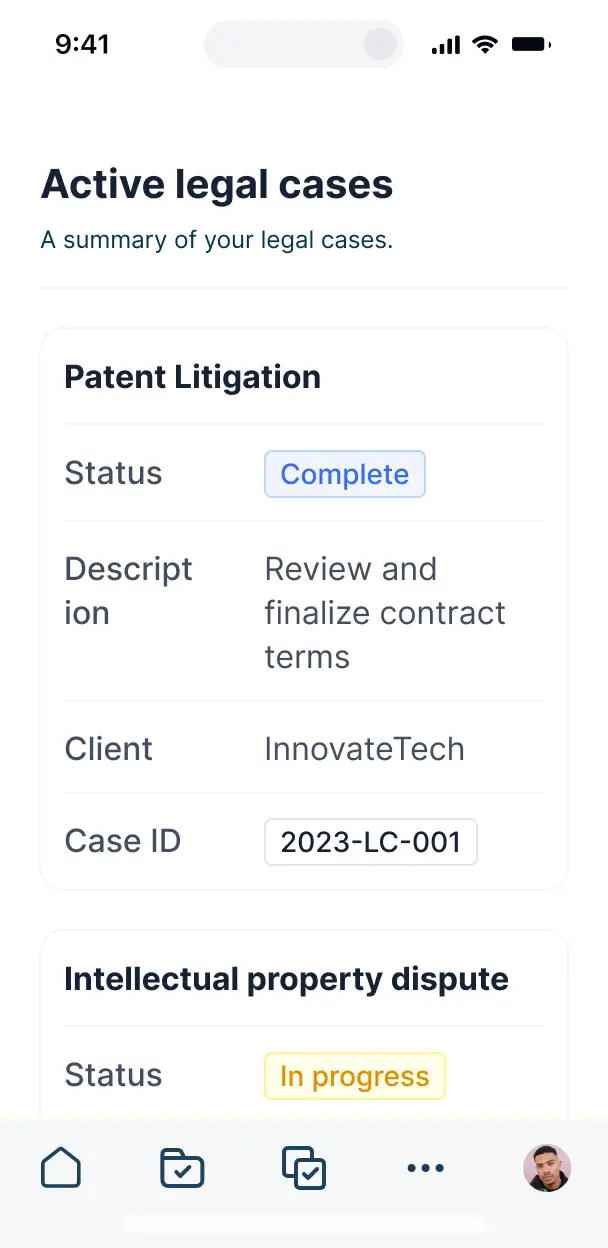This screenshot has height=1248, width=608.
Task: Collapse the Patent Litigation card
Action: coord(192,377)
